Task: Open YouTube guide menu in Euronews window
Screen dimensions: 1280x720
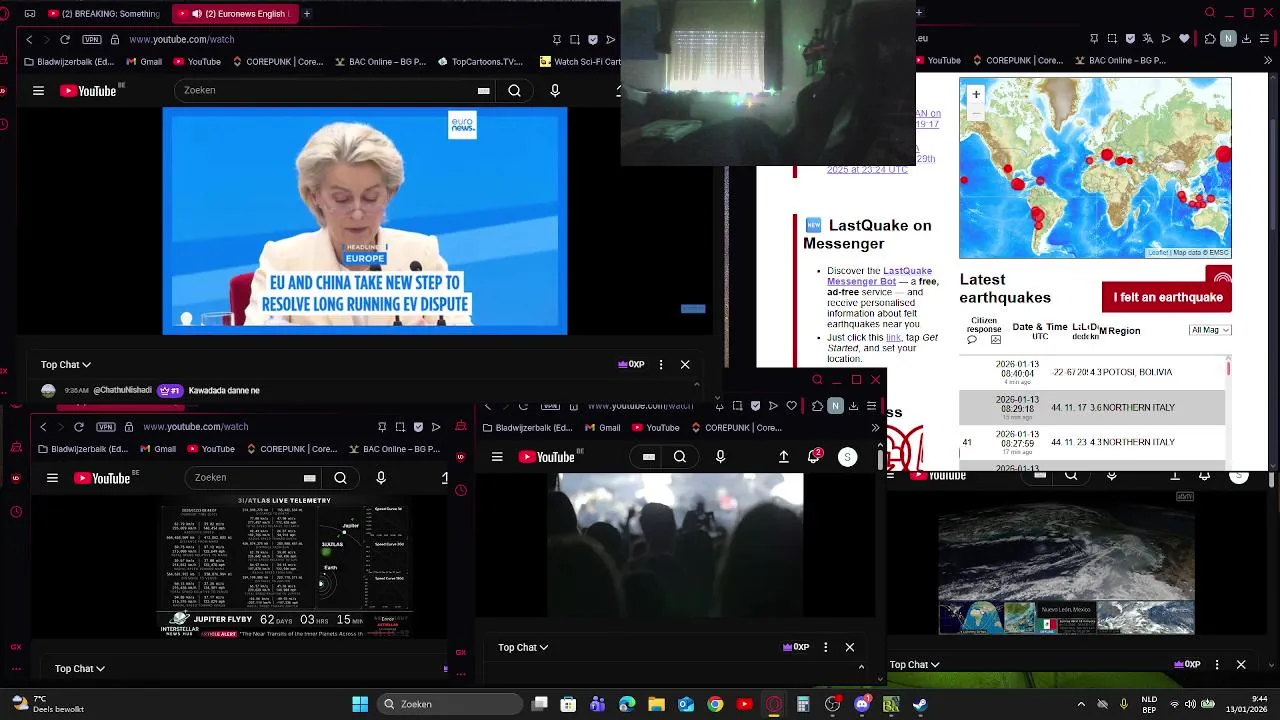Action: pos(38,91)
